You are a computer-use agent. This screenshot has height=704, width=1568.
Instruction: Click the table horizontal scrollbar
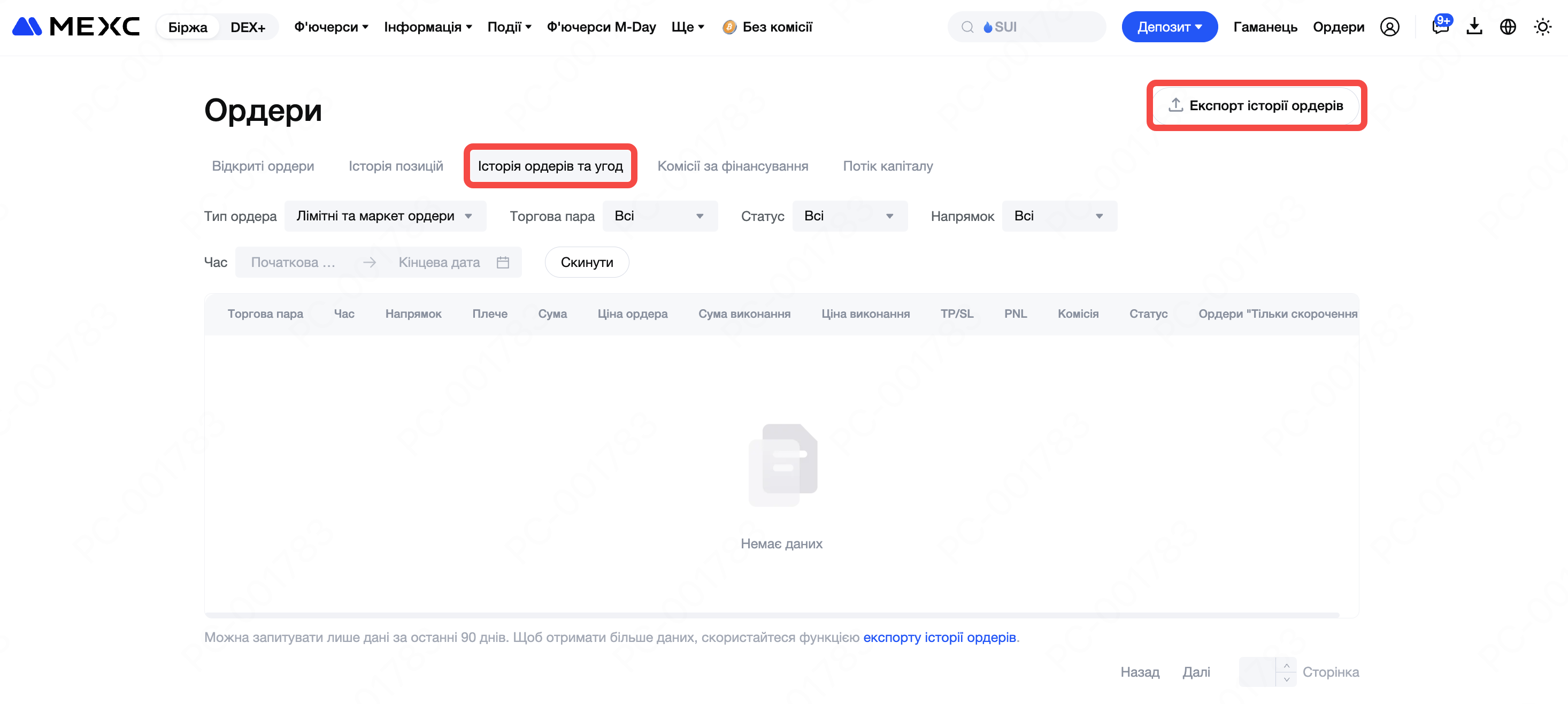[771, 615]
